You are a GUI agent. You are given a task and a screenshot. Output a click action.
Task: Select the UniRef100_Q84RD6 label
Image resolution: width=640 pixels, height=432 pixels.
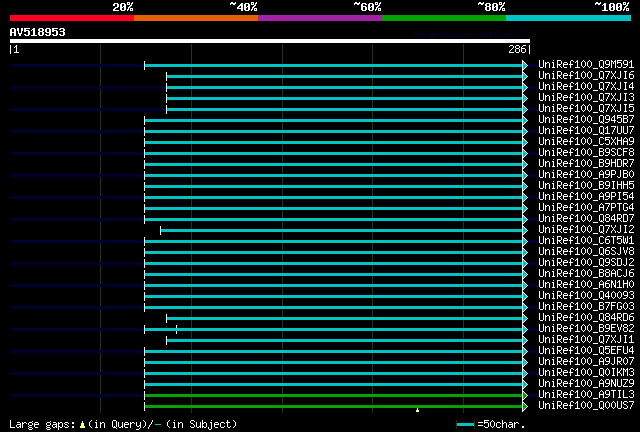coord(586,318)
